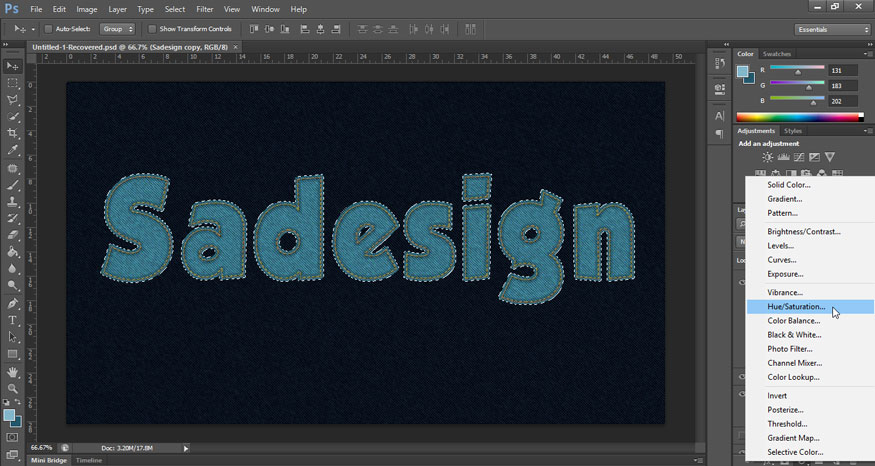
Task: Click the zoom percentage field 66.67%
Action: click(x=41, y=448)
